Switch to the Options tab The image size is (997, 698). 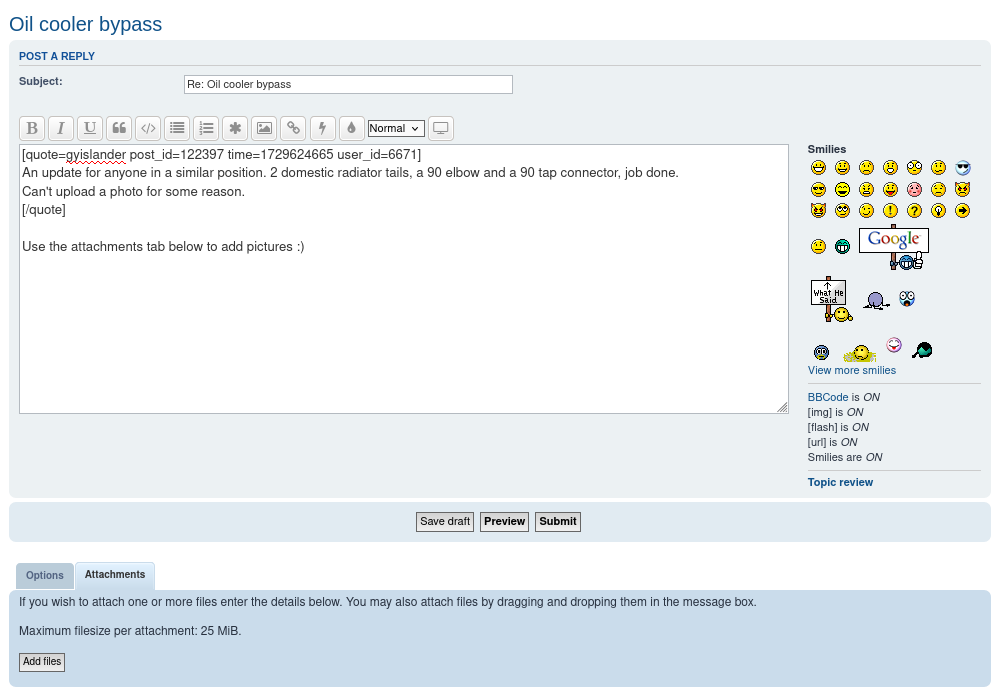click(45, 575)
